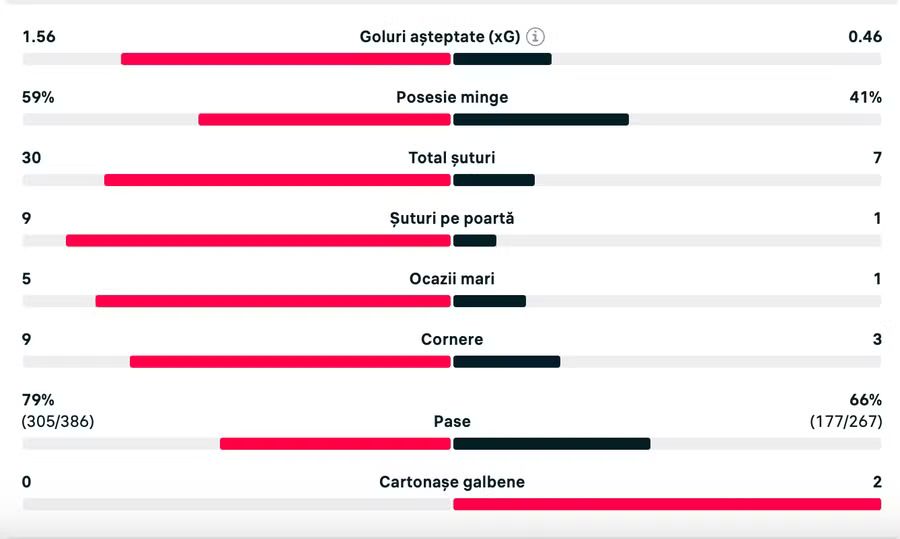The height and width of the screenshot is (539, 900).
Task: Click the xG info icon
Action: (535, 37)
